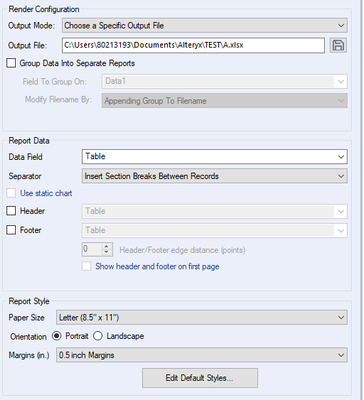Viewport: 364px width, 400px height.
Task: Open the Output Mode dropdown
Action: pos(205,26)
